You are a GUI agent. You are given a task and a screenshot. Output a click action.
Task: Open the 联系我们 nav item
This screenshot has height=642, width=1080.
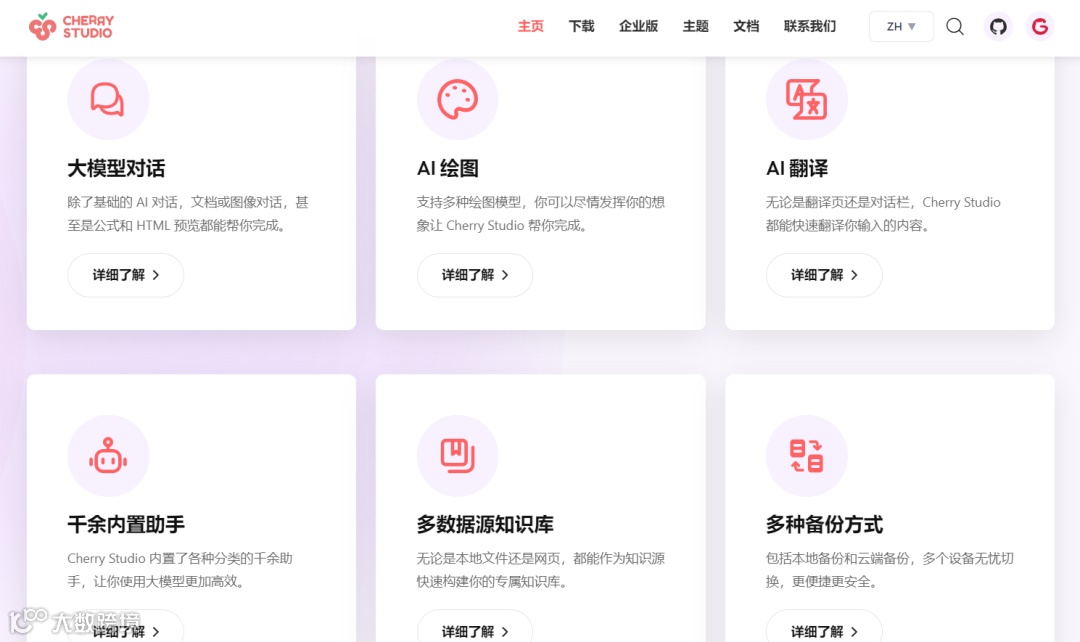click(x=810, y=26)
